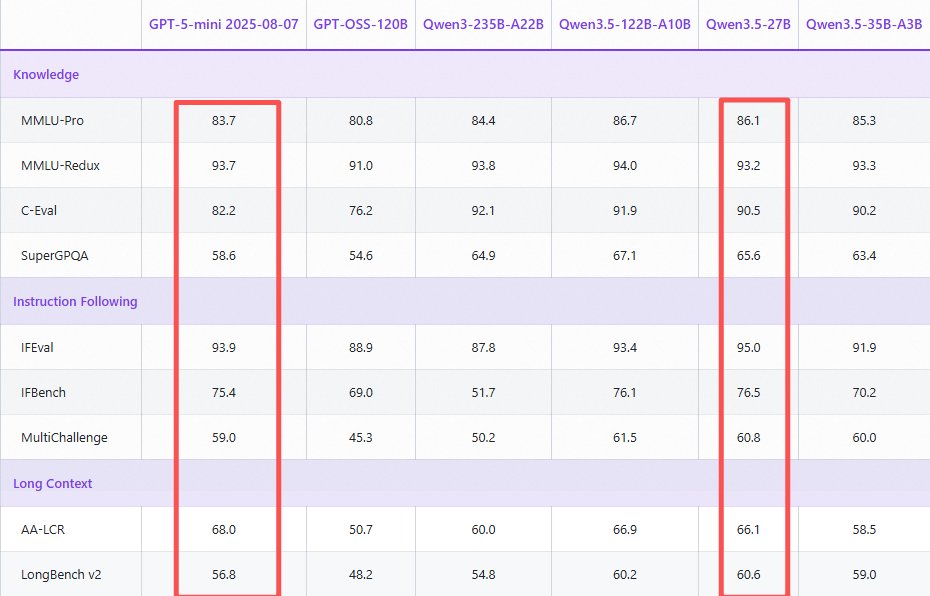Viewport: 930px width, 596px height.
Task: Select the SuperGPQA score 58.6
Action: pyautogui.click(x=224, y=256)
